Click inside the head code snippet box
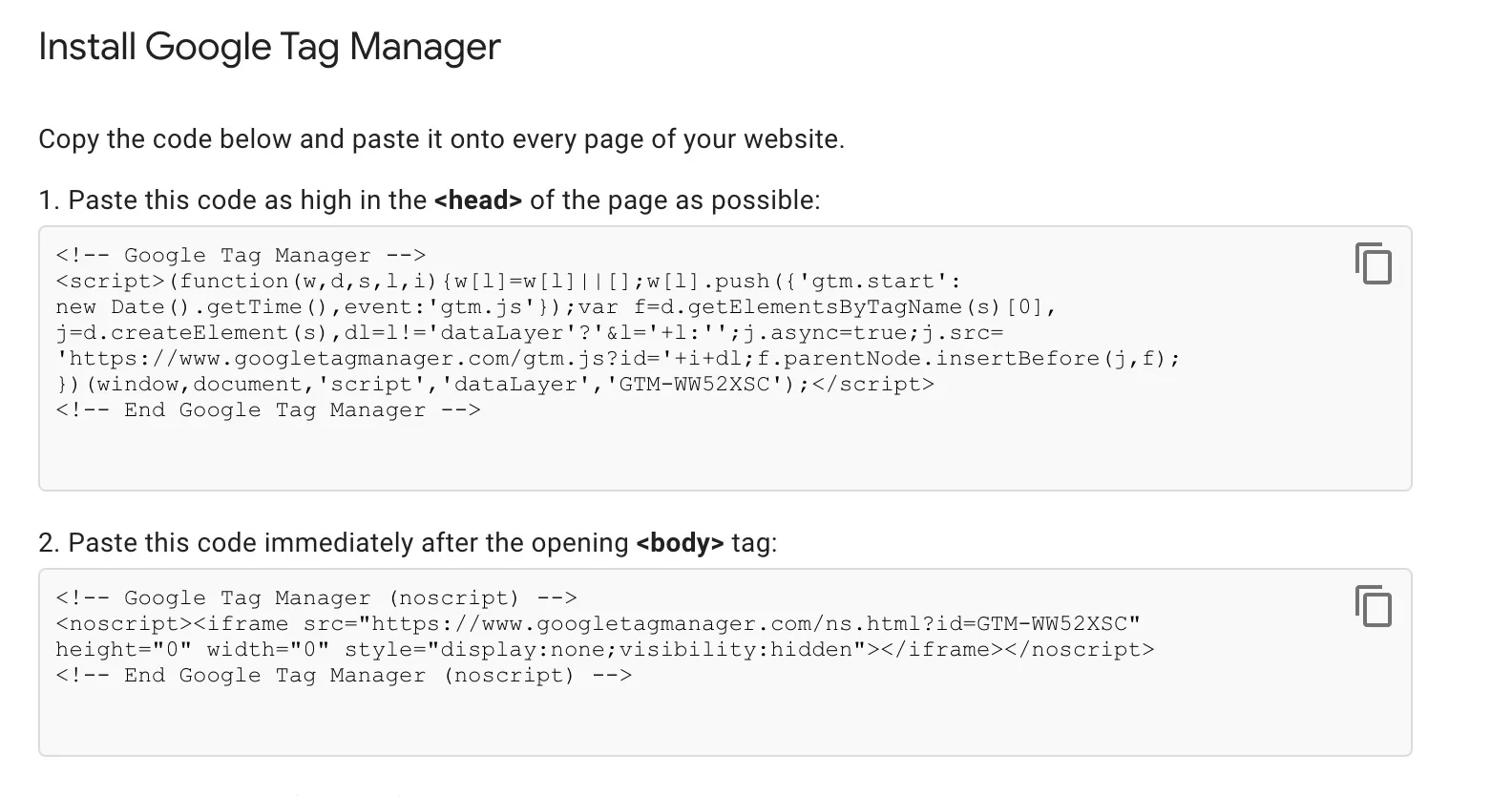Viewport: 1512px width, 796px height. click(724, 359)
